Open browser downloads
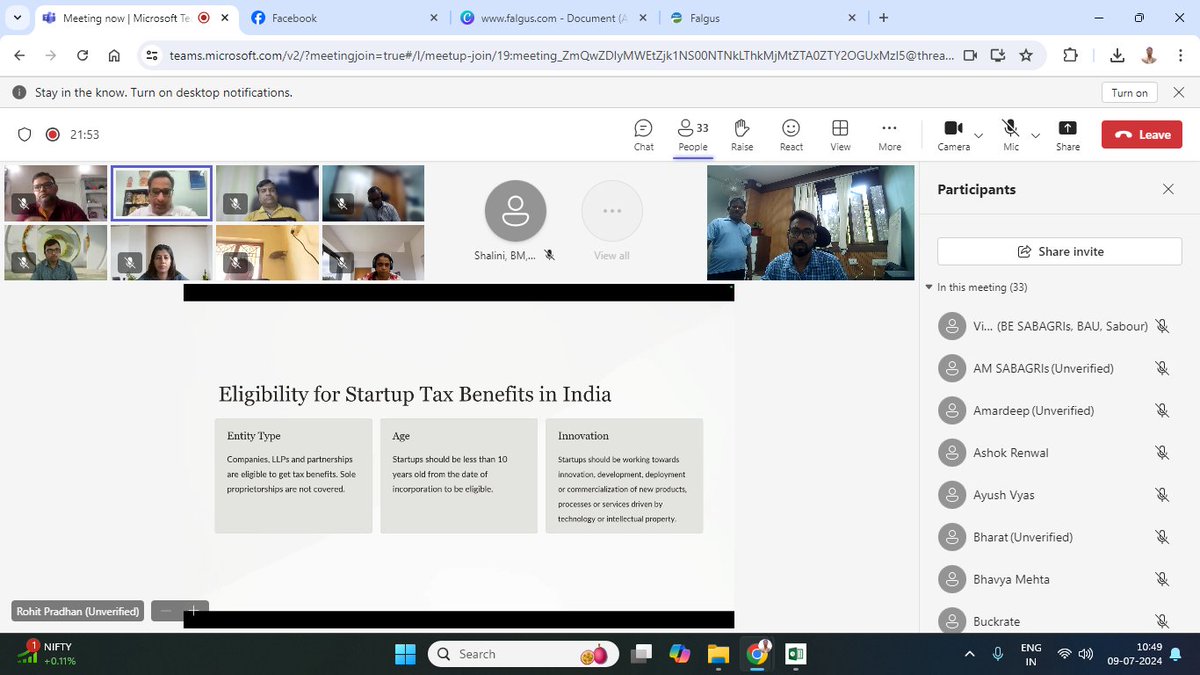1200x675 pixels. point(1118,56)
